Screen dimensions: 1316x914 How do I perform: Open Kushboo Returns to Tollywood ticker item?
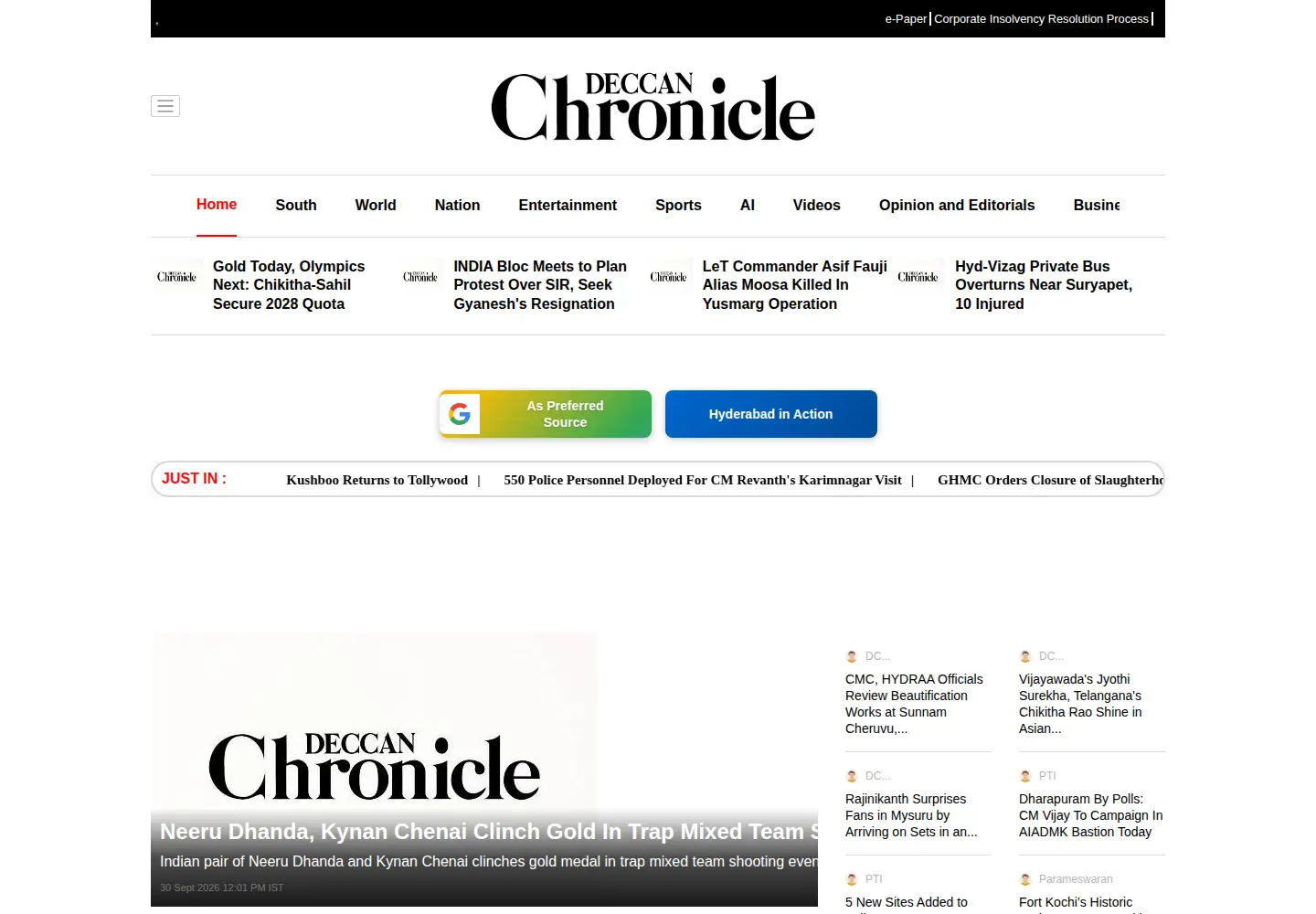click(x=377, y=480)
